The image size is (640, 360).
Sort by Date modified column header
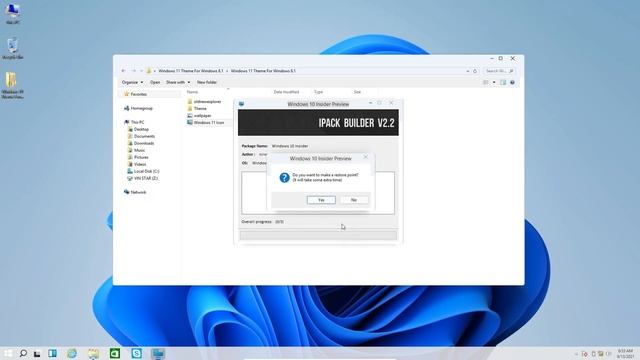[286, 92]
